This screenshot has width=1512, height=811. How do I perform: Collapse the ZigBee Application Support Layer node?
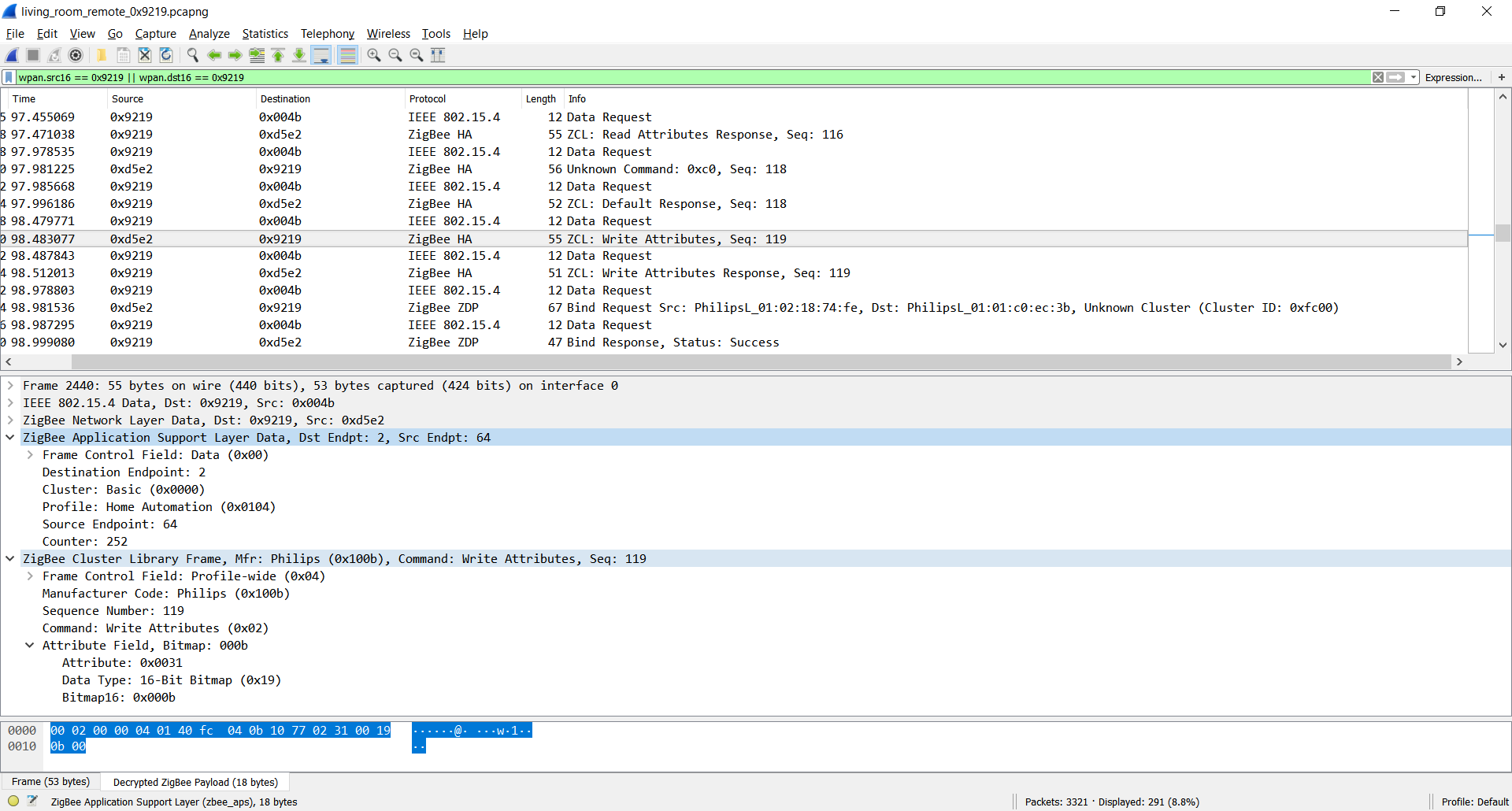[x=10, y=438]
